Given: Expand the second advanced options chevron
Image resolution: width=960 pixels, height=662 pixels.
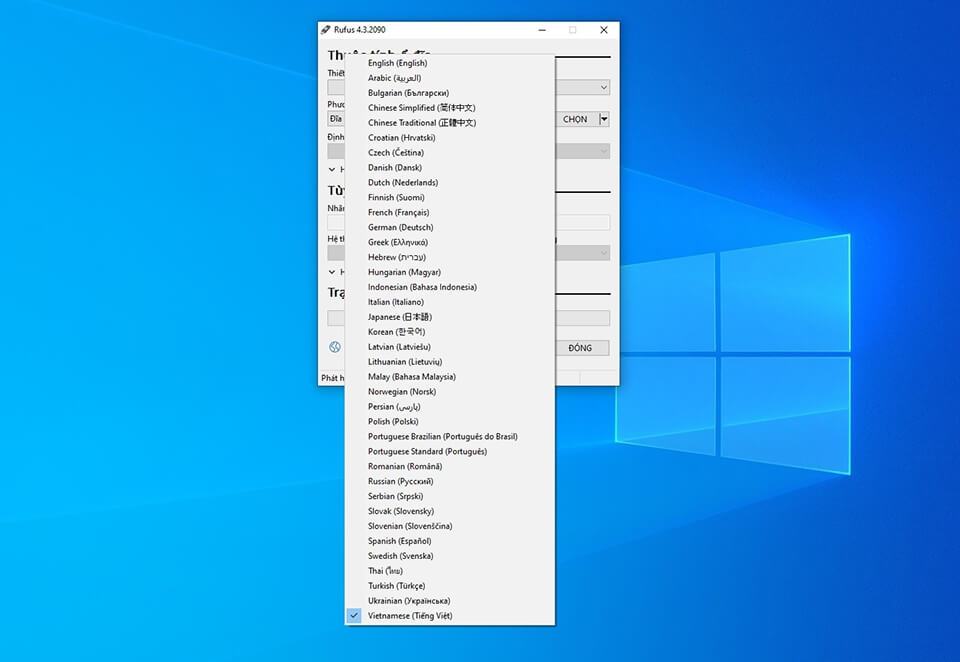Looking at the screenshot, I should pyautogui.click(x=332, y=272).
